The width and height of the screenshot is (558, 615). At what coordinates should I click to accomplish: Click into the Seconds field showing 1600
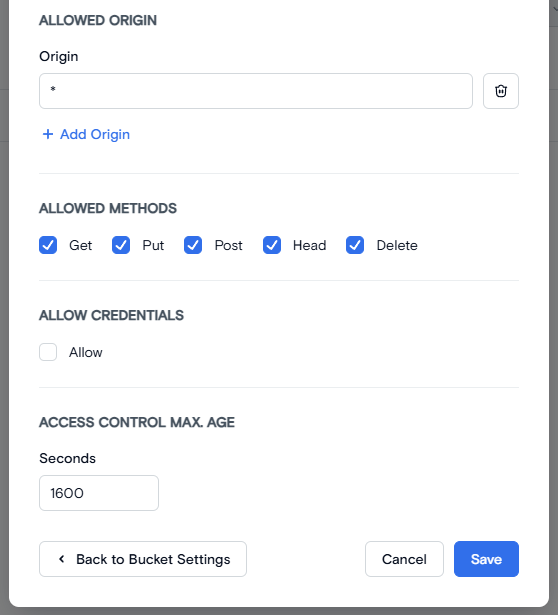pos(99,493)
